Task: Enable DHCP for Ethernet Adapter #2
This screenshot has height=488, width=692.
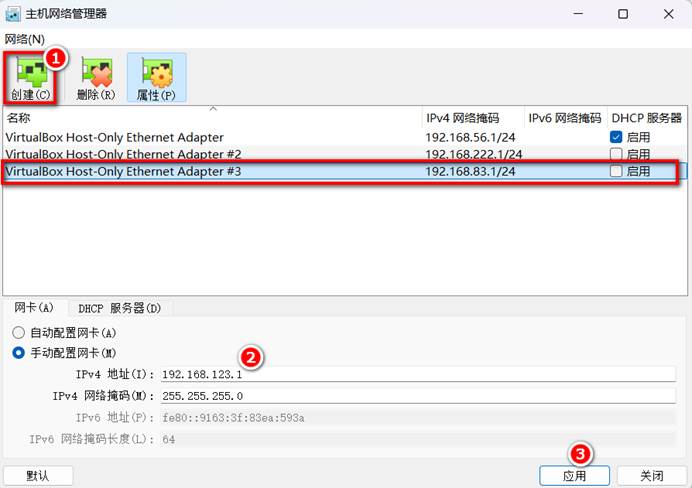Action: (x=616, y=154)
